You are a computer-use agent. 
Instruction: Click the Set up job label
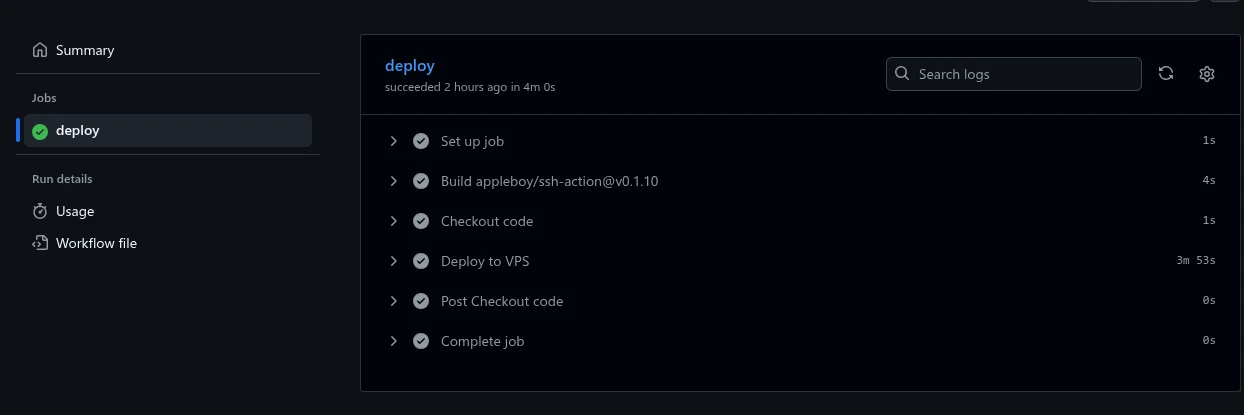pyautogui.click(x=472, y=141)
